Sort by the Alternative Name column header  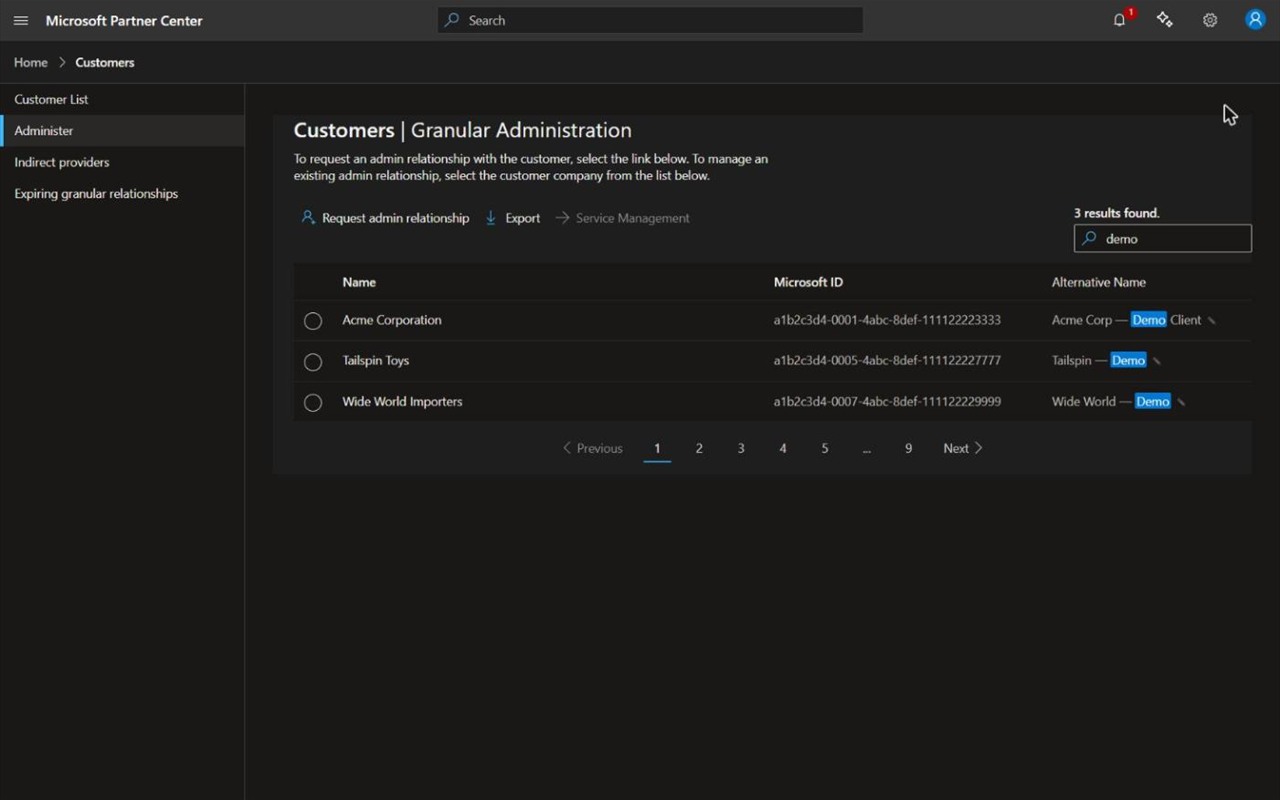1099,282
